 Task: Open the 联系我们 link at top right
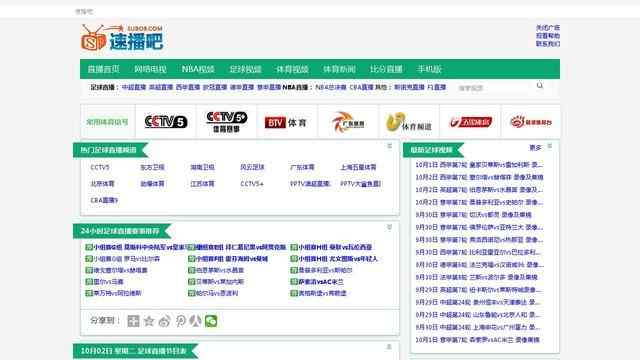(548, 44)
